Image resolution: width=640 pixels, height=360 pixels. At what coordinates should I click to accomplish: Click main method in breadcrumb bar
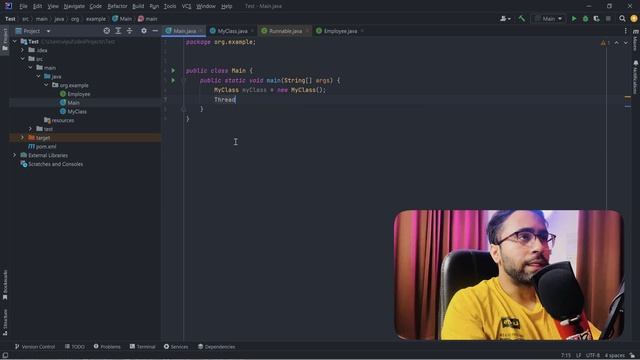point(148,19)
